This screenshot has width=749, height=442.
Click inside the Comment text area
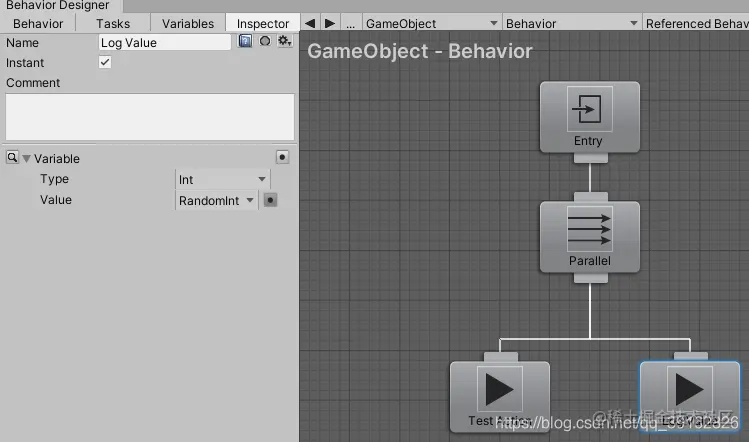[150, 117]
